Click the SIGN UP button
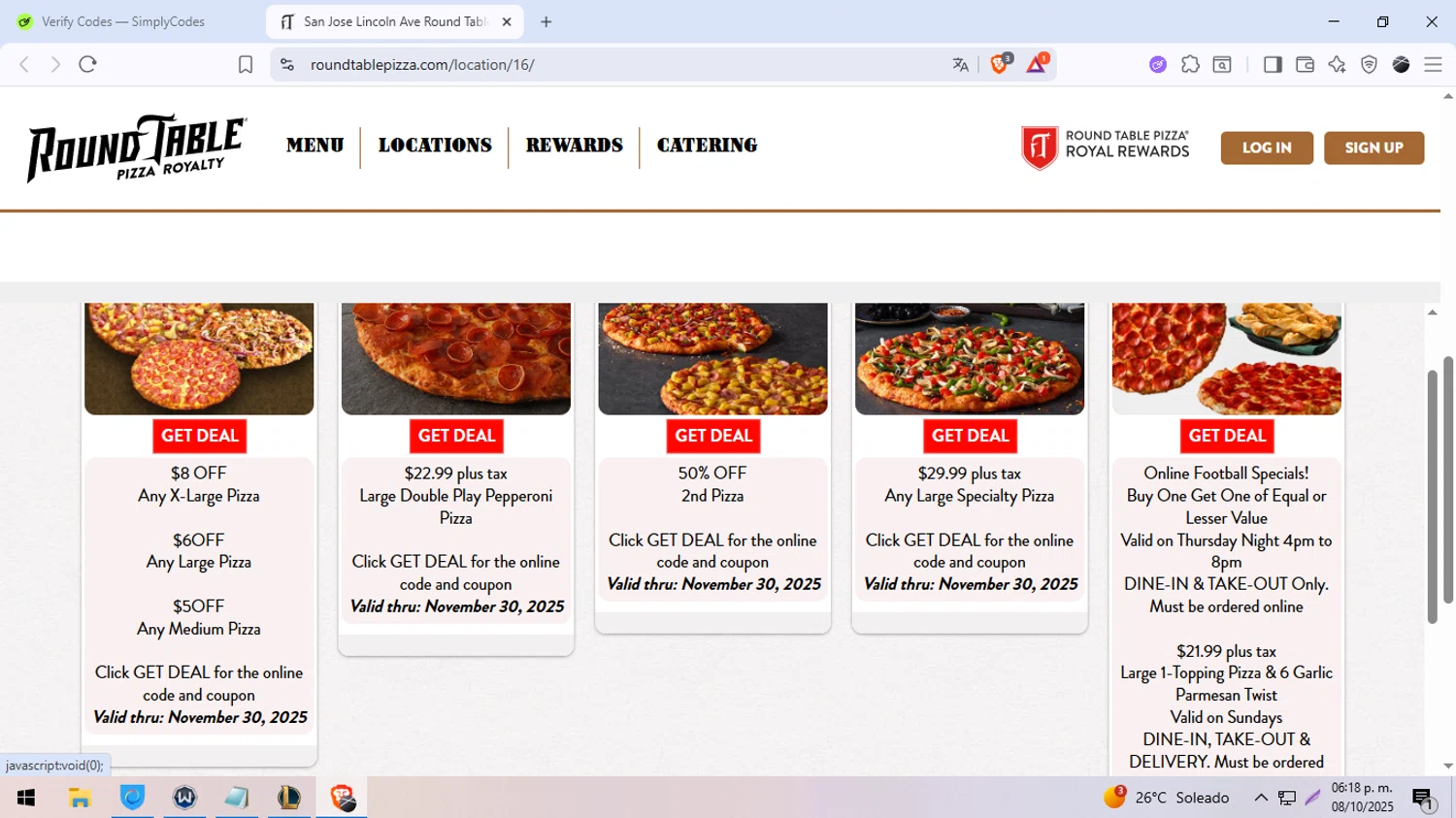Viewport: 1456px width, 818px height. pyautogui.click(x=1373, y=147)
